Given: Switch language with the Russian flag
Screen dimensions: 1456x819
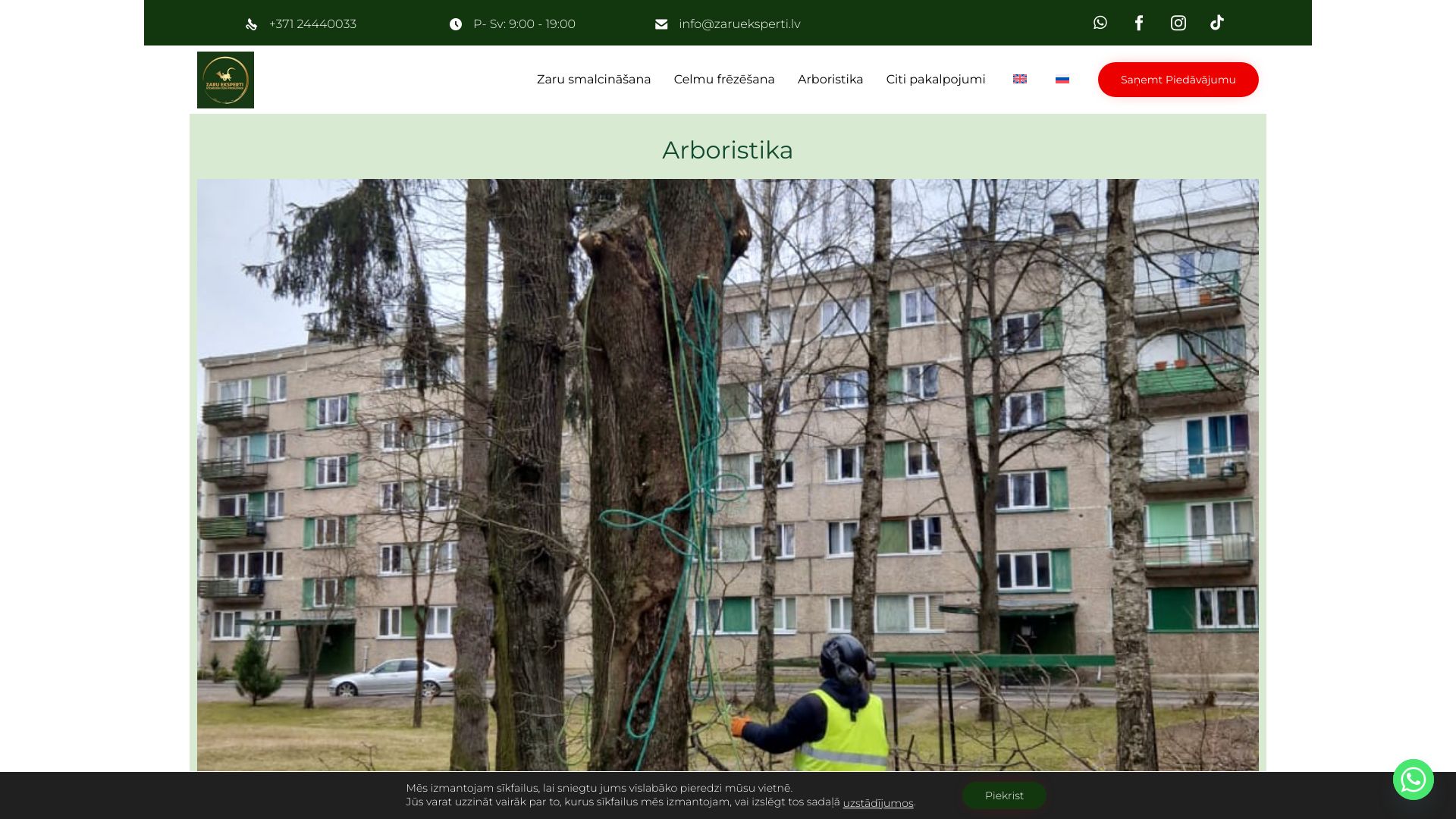Looking at the screenshot, I should coord(1062,79).
